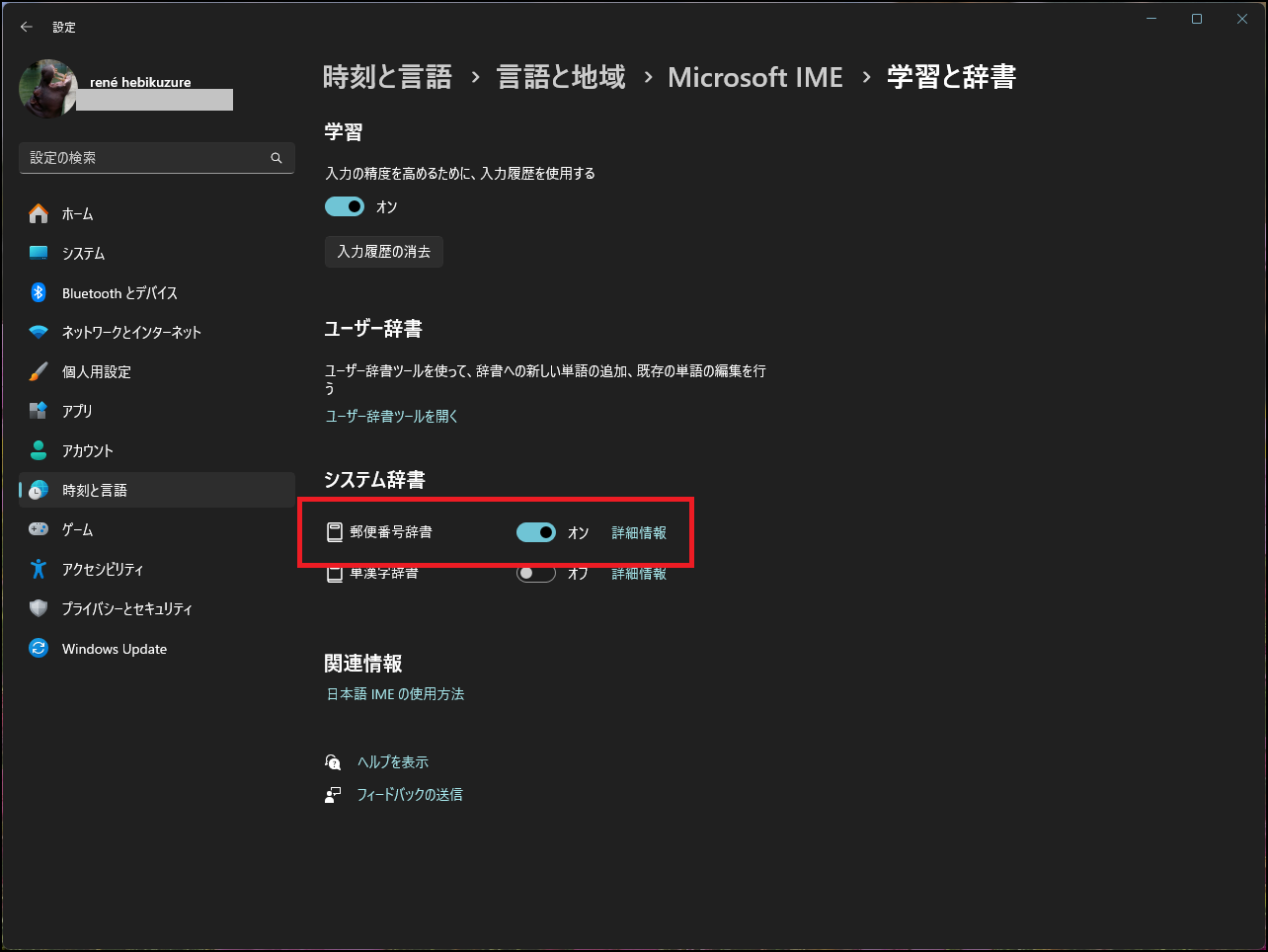Enable the 単漢字辞書 toggle marked オフ
The image size is (1268, 952).
tap(536, 573)
